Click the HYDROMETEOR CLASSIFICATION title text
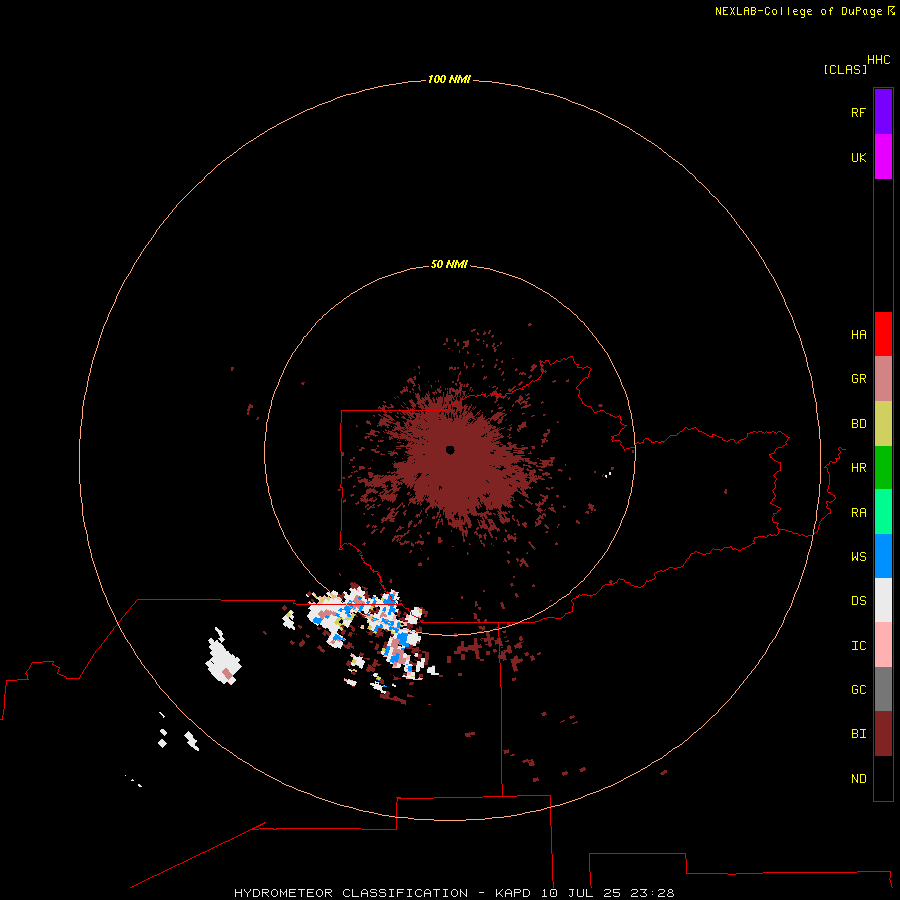The image size is (900, 900). tap(351, 893)
